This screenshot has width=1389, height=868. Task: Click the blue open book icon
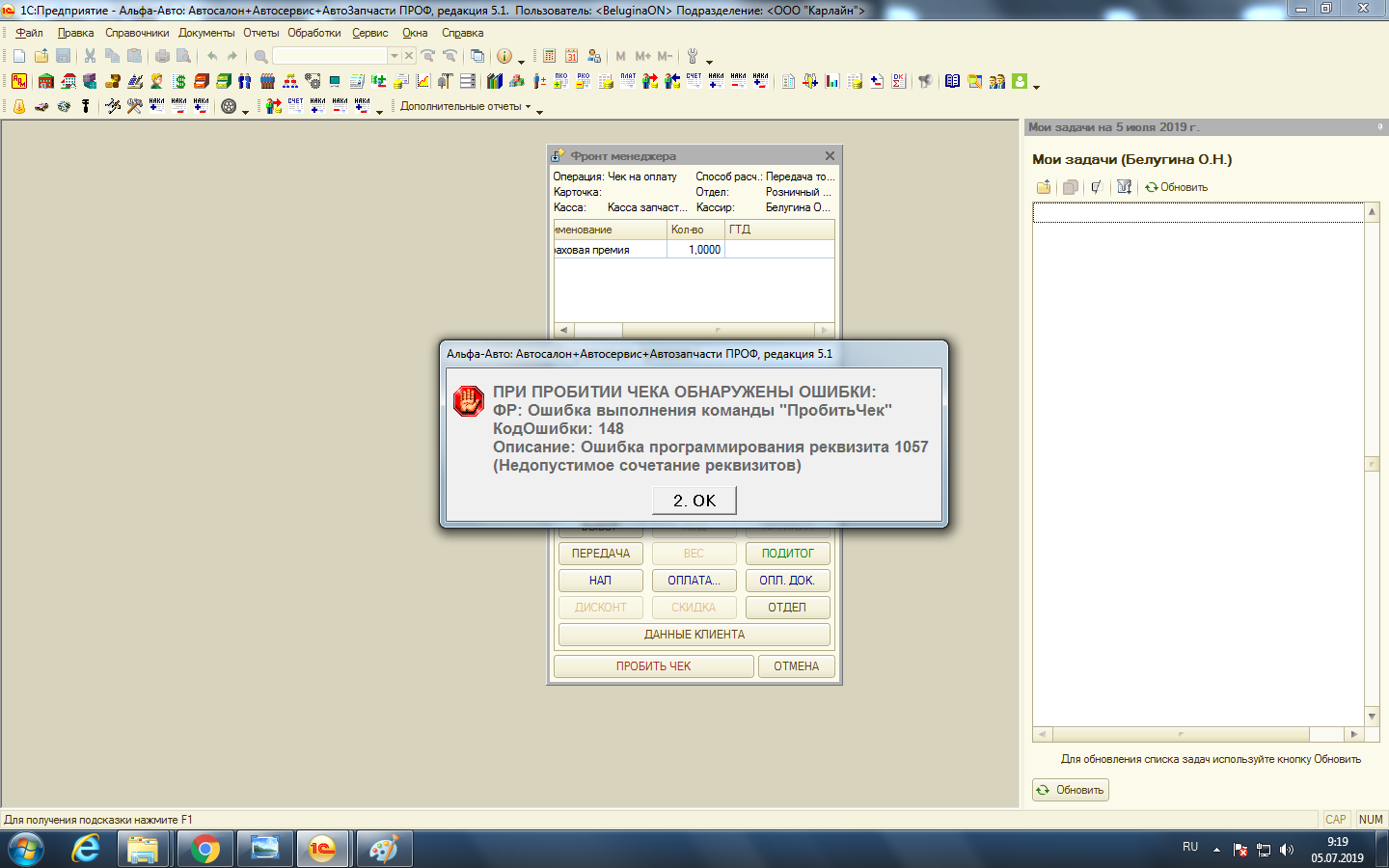952,81
